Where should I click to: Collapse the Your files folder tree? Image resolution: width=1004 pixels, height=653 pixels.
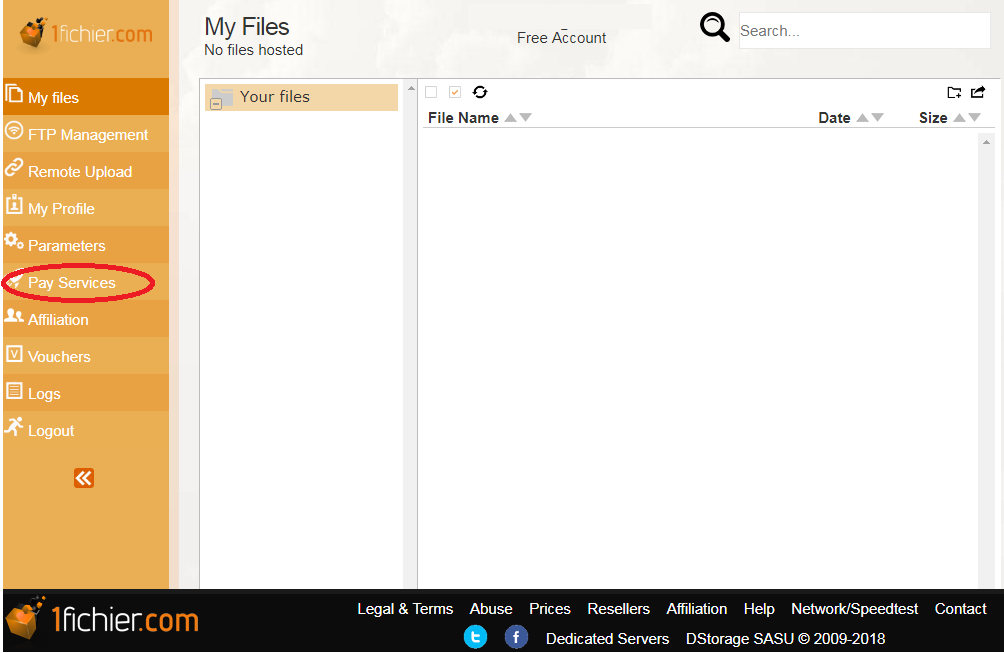coord(216,104)
